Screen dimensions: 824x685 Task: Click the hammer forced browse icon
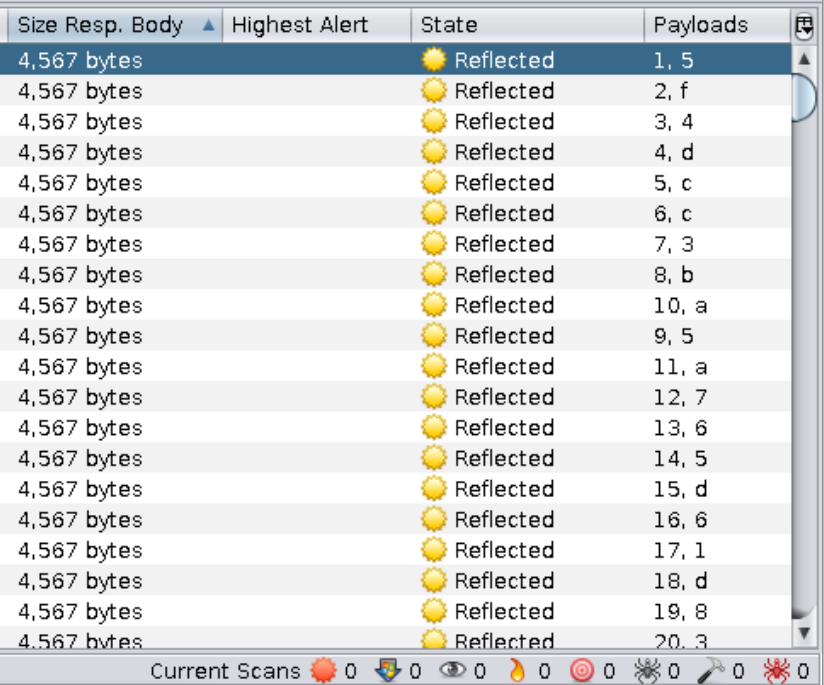[713, 671]
